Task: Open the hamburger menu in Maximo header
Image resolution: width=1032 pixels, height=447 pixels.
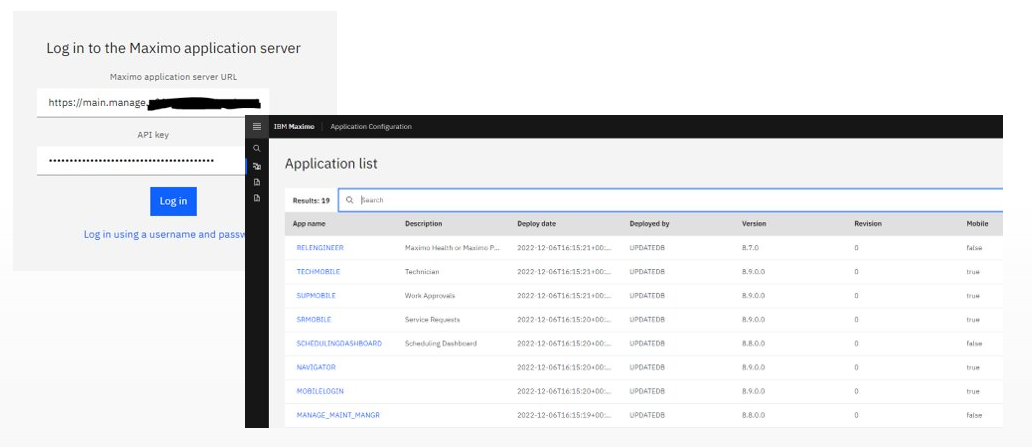Action: 257,126
